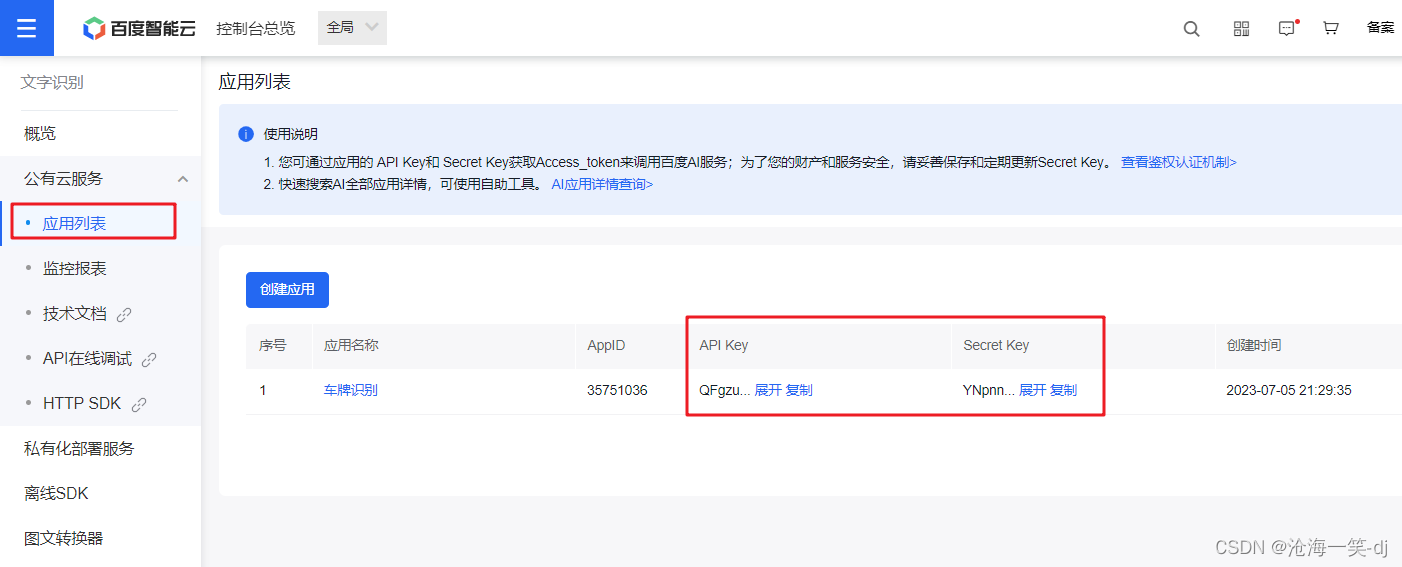This screenshot has width=1402, height=567.
Task: Open the product grid icon
Action: tap(1241, 29)
